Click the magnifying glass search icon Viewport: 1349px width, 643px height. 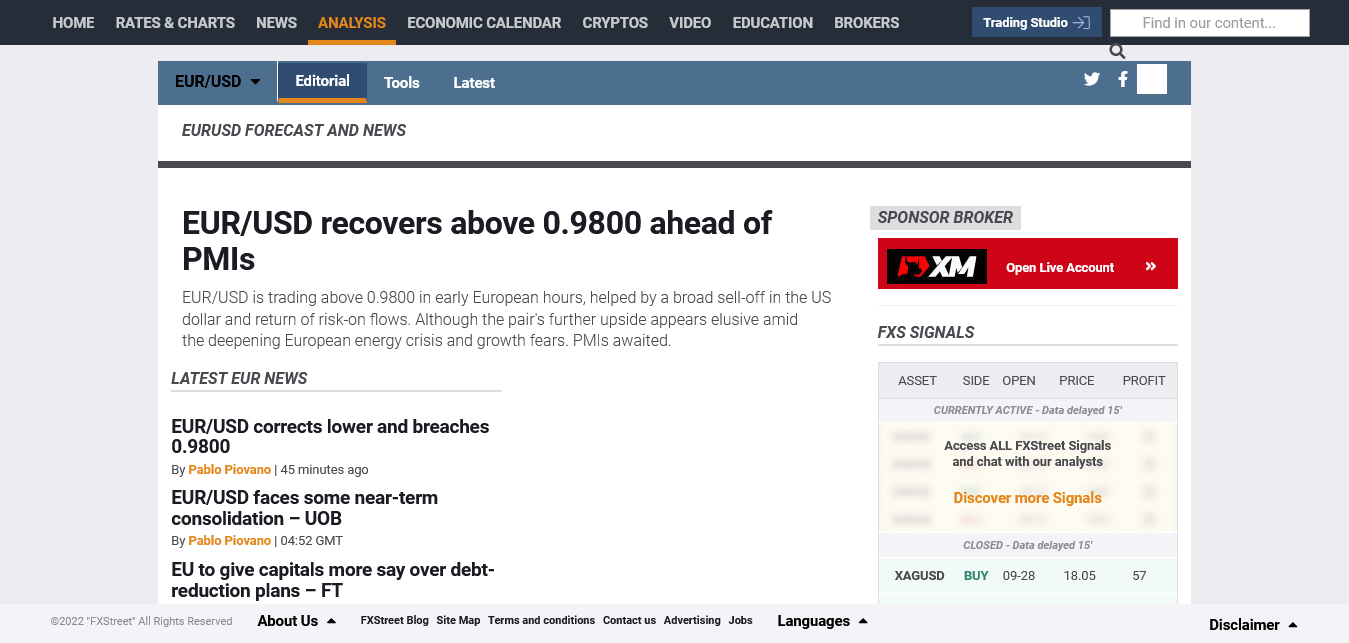[x=1117, y=52]
